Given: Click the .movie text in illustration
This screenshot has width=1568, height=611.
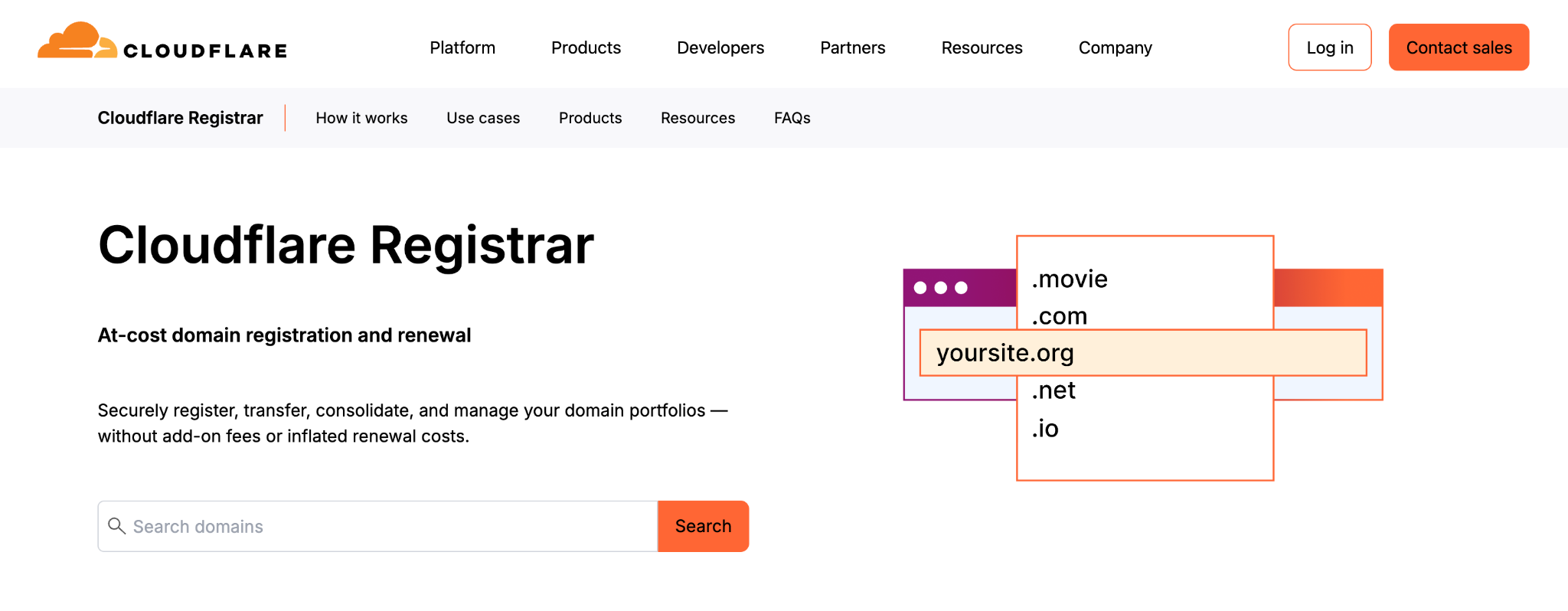Looking at the screenshot, I should click(x=1070, y=279).
